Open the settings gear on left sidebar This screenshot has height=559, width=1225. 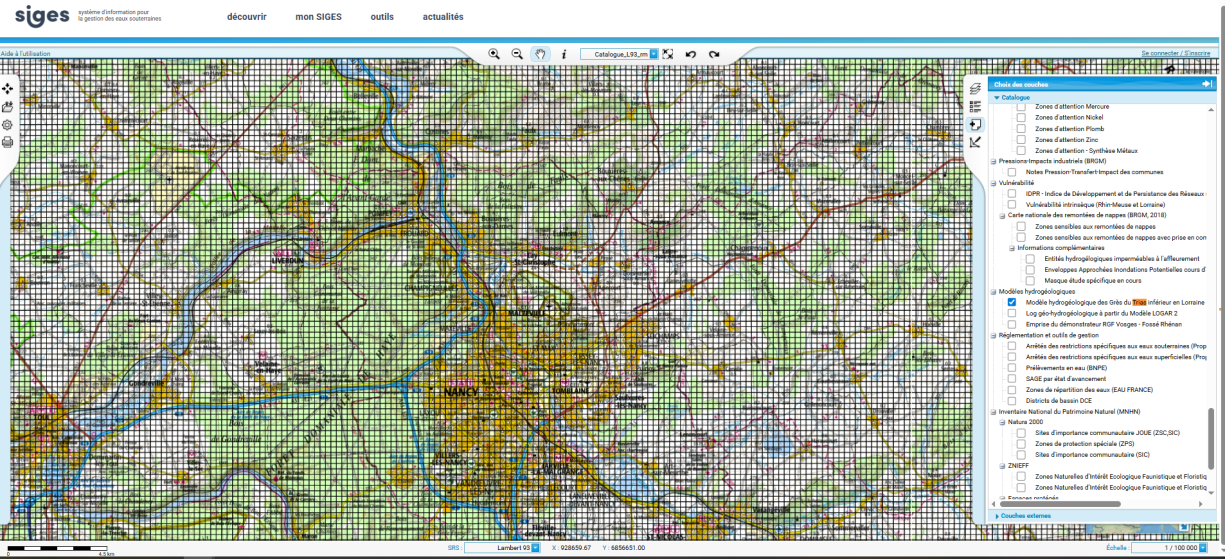pos(7,125)
